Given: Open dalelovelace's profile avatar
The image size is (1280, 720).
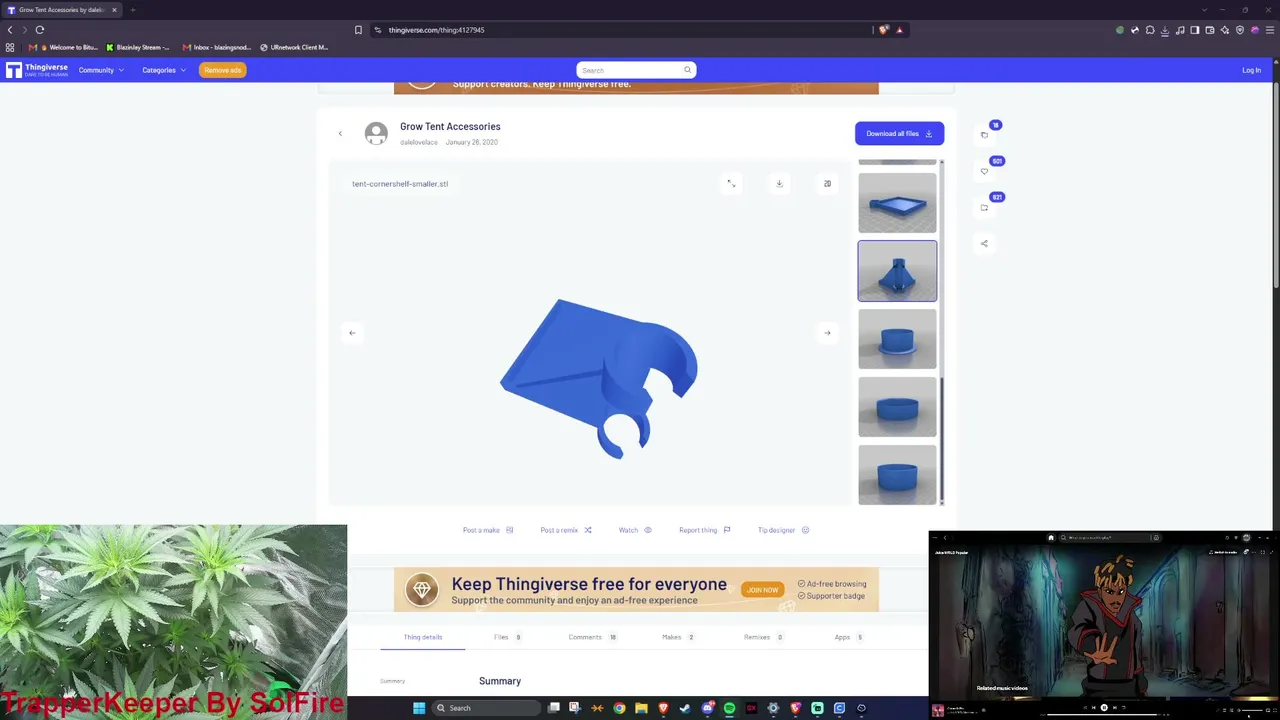Looking at the screenshot, I should (x=376, y=133).
